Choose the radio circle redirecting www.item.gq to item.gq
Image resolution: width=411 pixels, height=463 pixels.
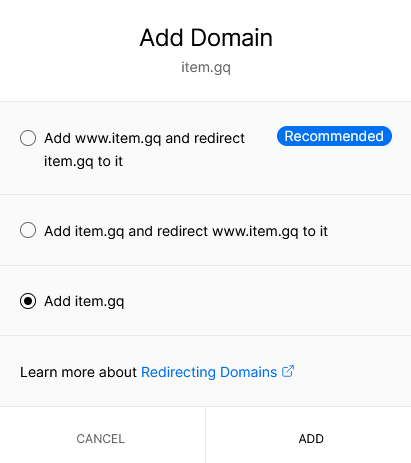[28, 230]
